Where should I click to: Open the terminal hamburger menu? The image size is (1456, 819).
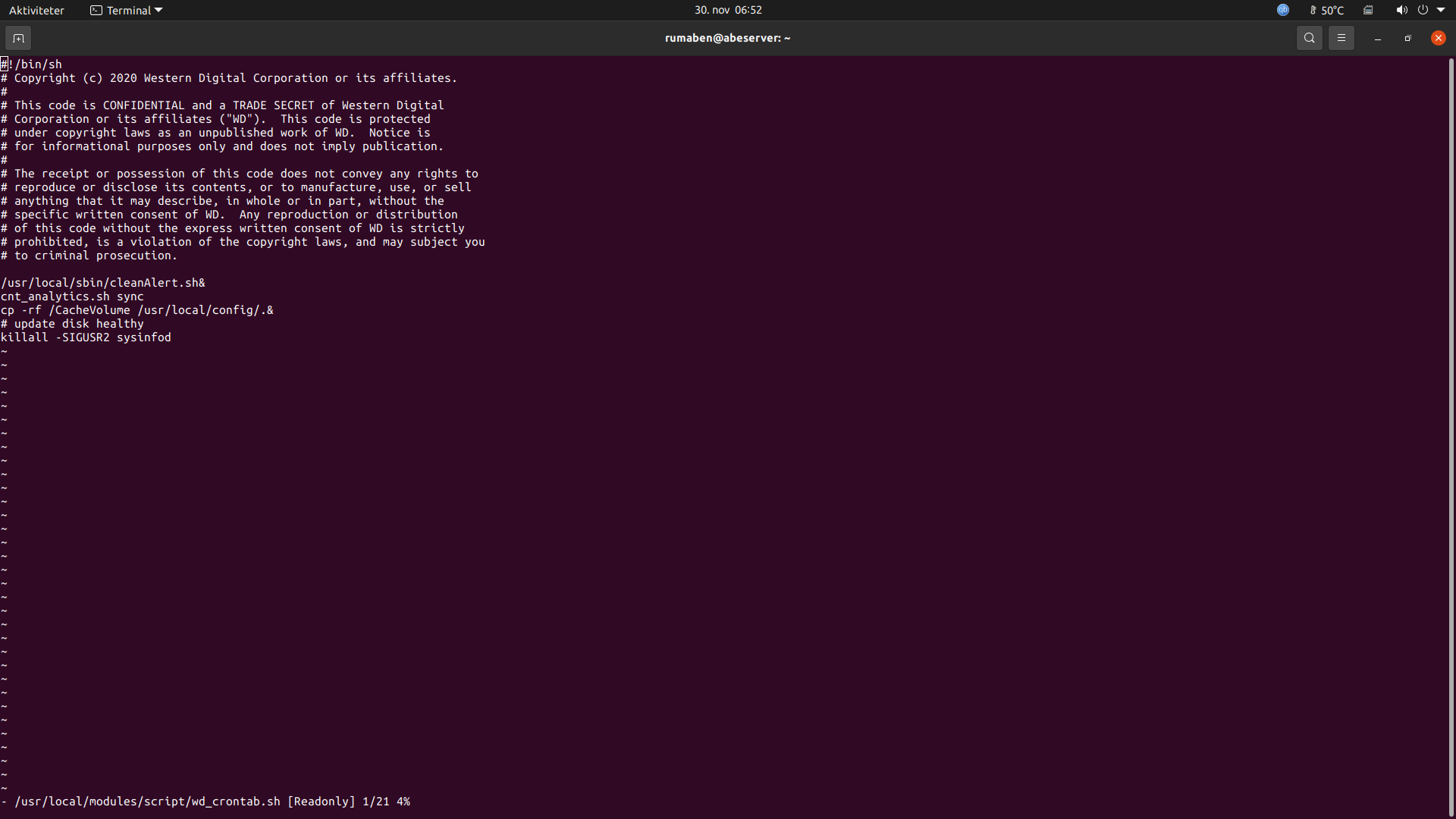1341,38
